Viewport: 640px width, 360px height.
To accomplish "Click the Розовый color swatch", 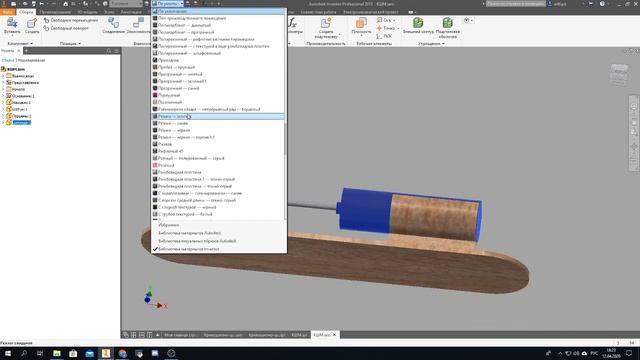I will pos(155,165).
